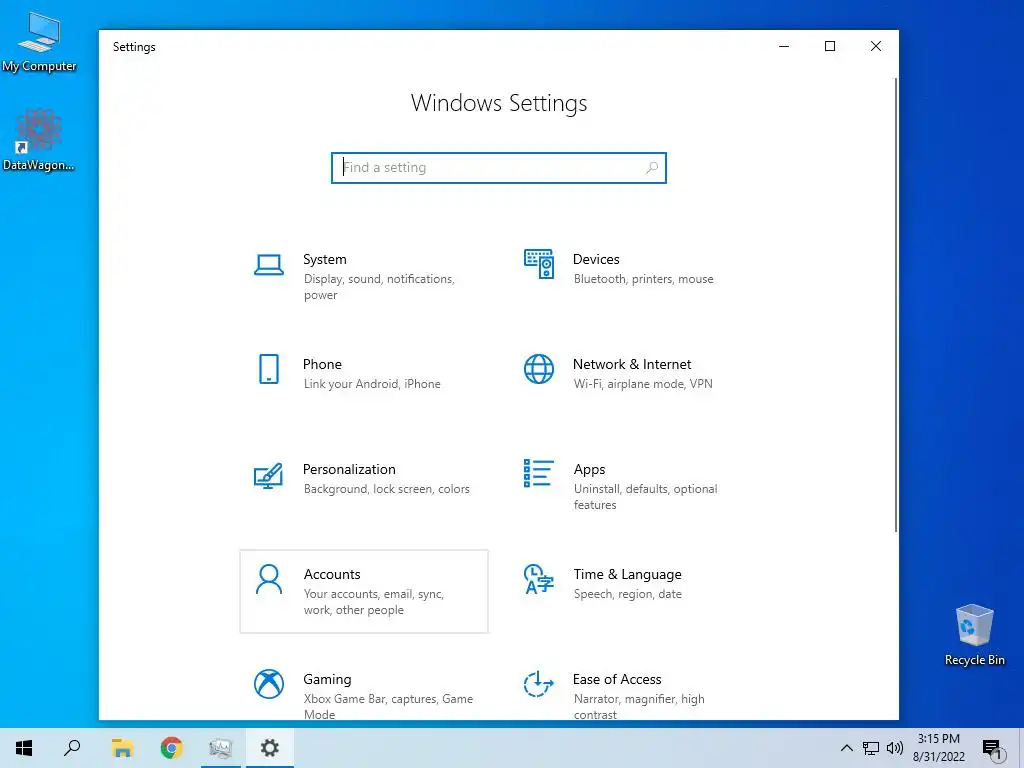Select the My Computer desktop icon
Image resolution: width=1024 pixels, height=768 pixels.
point(39,42)
